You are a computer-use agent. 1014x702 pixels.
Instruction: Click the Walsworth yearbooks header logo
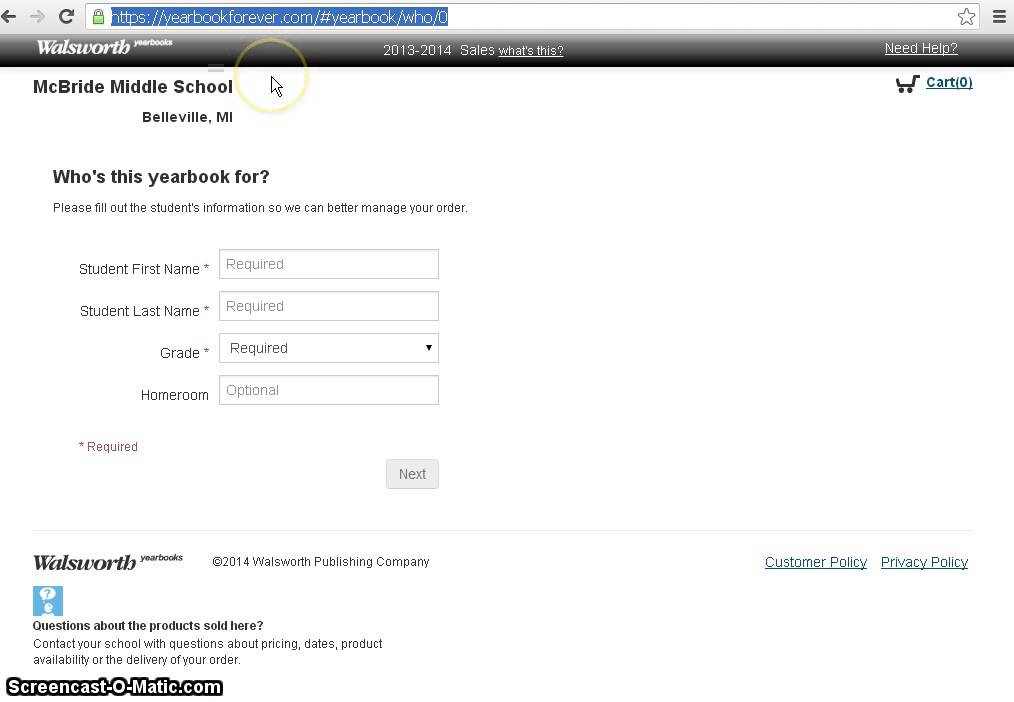coord(105,47)
